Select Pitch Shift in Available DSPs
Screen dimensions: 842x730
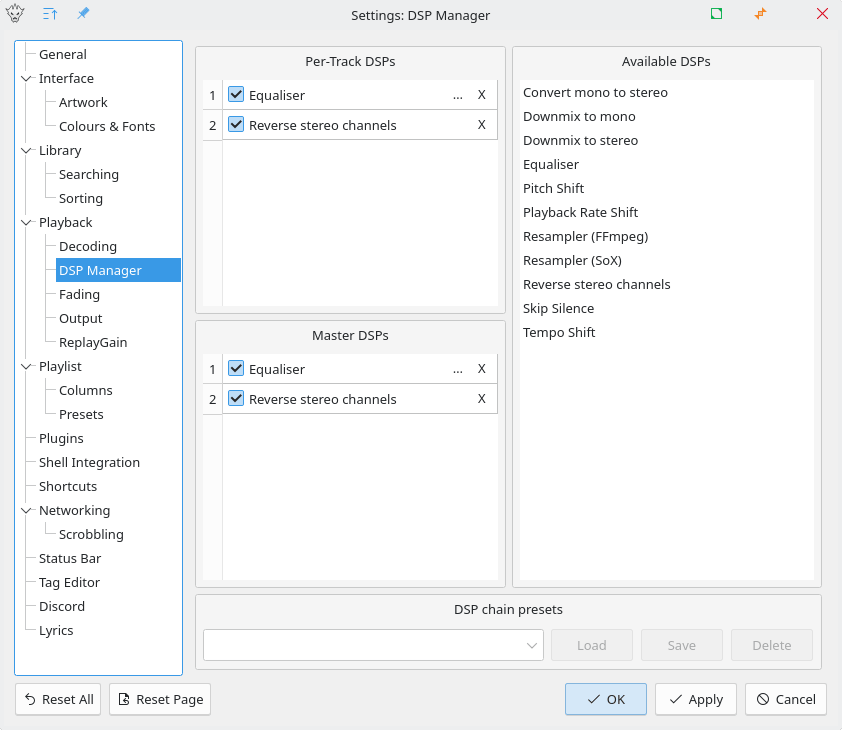[x=553, y=188]
